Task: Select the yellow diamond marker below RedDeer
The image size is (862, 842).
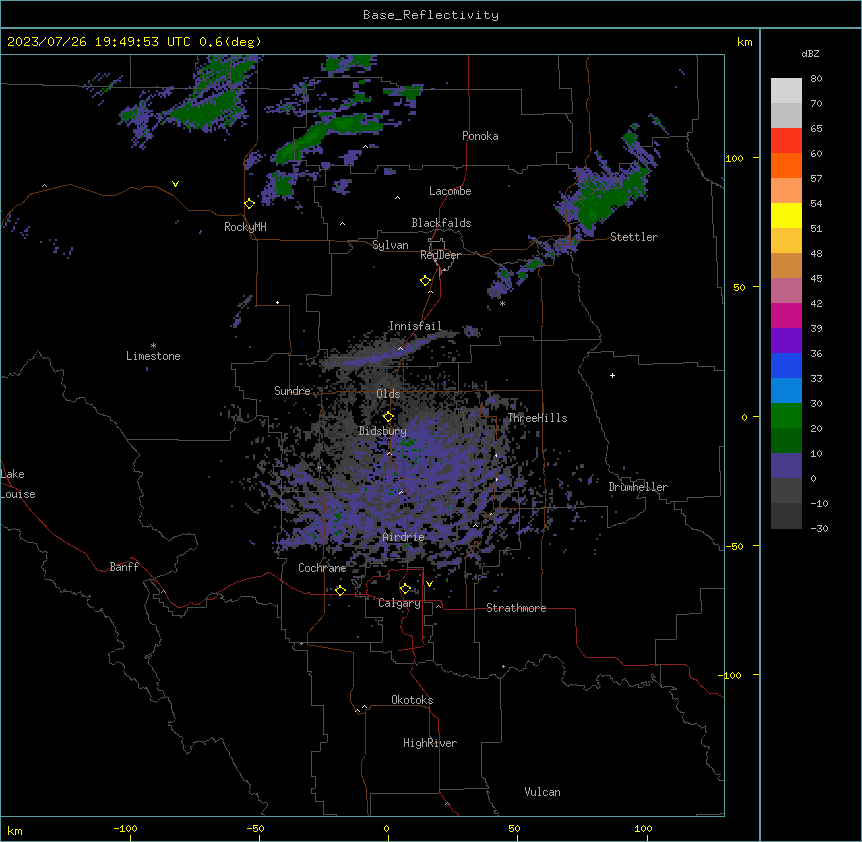Action: tap(426, 281)
